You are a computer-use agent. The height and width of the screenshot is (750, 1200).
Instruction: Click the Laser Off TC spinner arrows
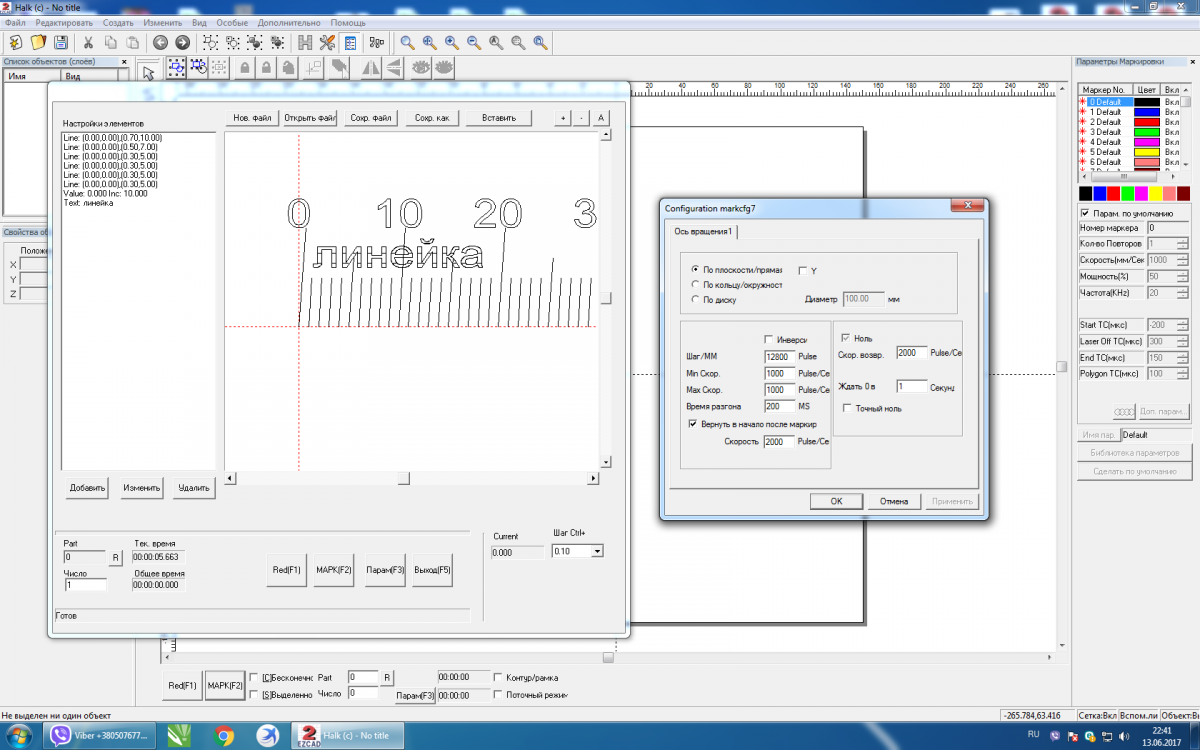point(1182,341)
